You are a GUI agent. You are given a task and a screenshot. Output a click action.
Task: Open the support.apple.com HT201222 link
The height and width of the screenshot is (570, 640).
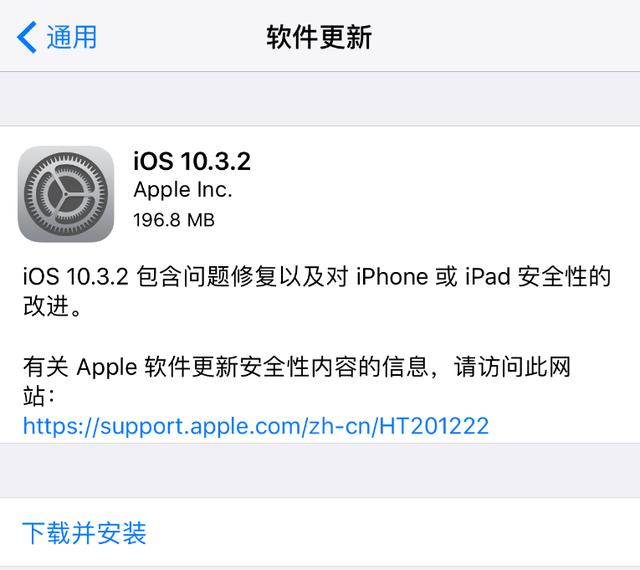(x=256, y=426)
